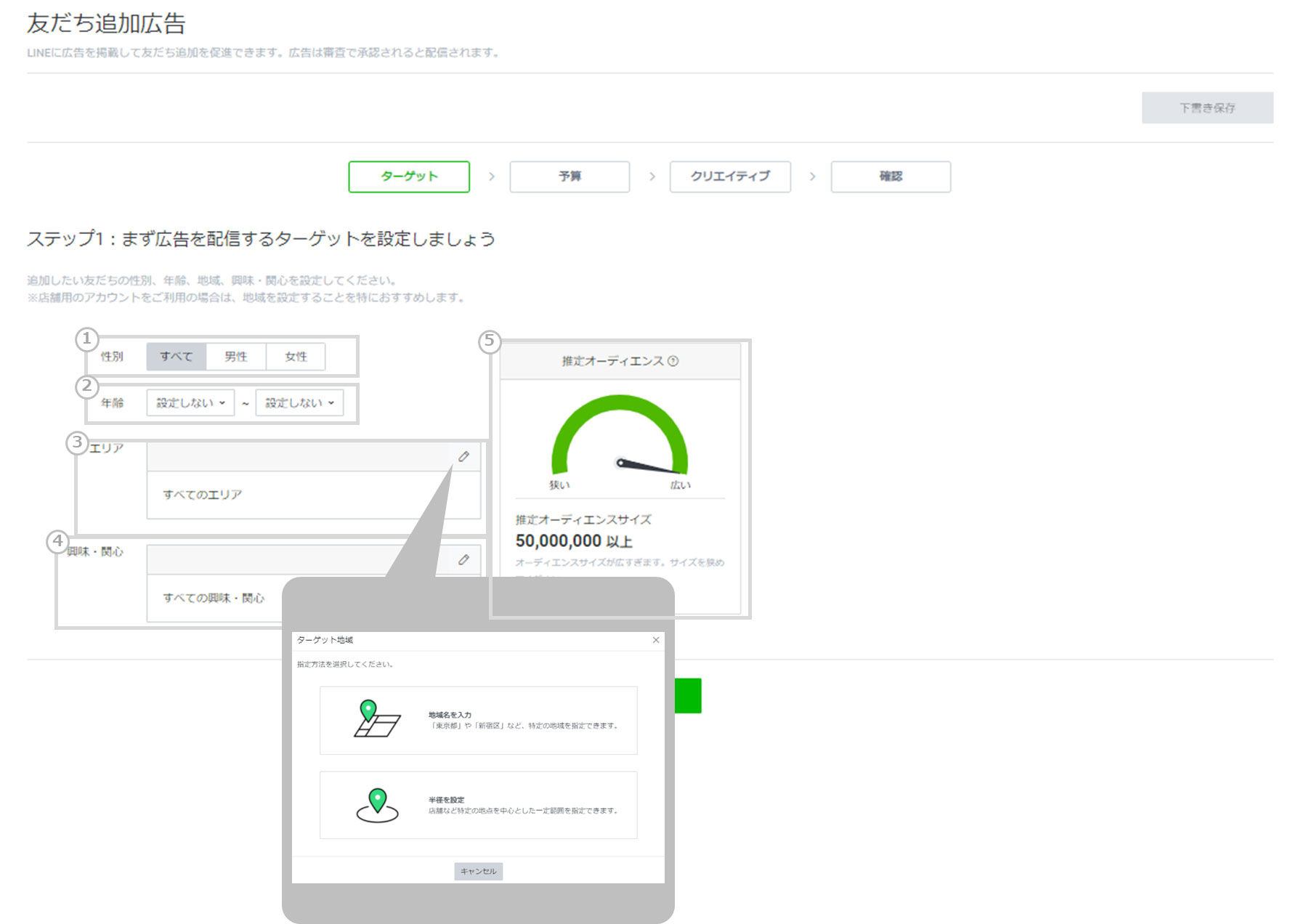
Task: Open the maximum age dropdown
Action: (299, 402)
